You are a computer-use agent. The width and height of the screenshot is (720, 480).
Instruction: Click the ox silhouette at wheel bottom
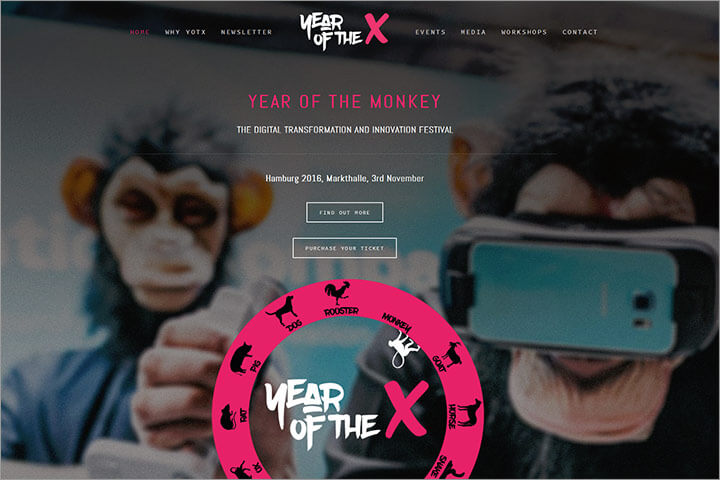tap(241, 470)
